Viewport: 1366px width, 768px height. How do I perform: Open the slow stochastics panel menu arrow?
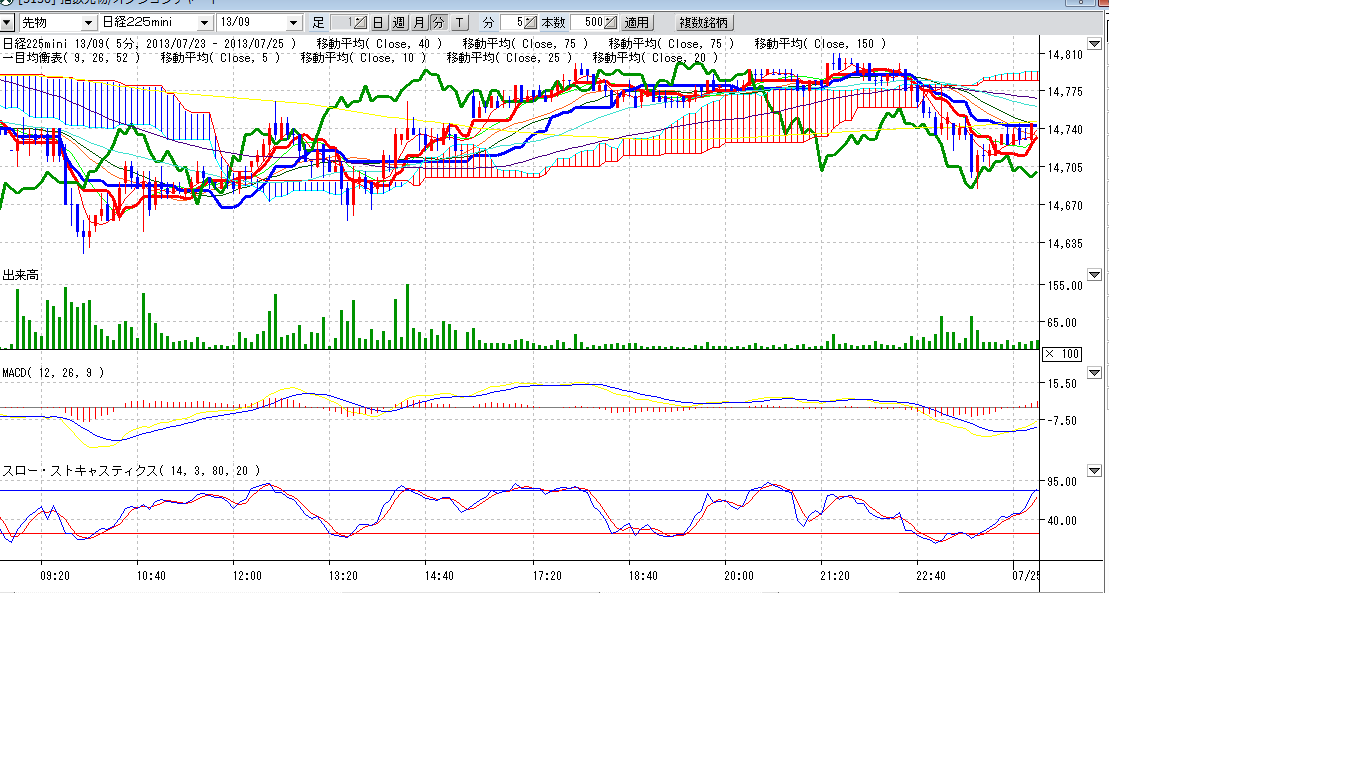(x=1094, y=471)
